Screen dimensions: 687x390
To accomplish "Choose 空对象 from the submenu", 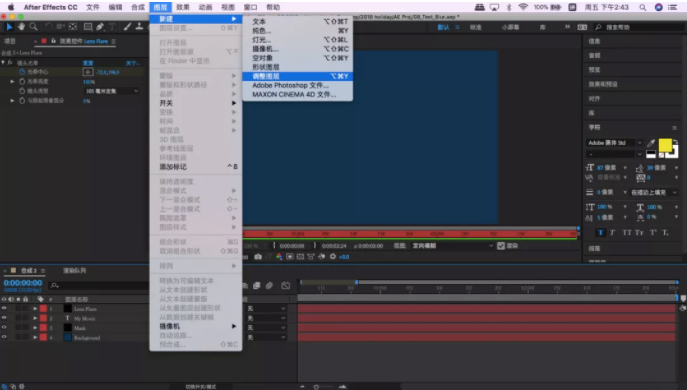I will pos(297,58).
